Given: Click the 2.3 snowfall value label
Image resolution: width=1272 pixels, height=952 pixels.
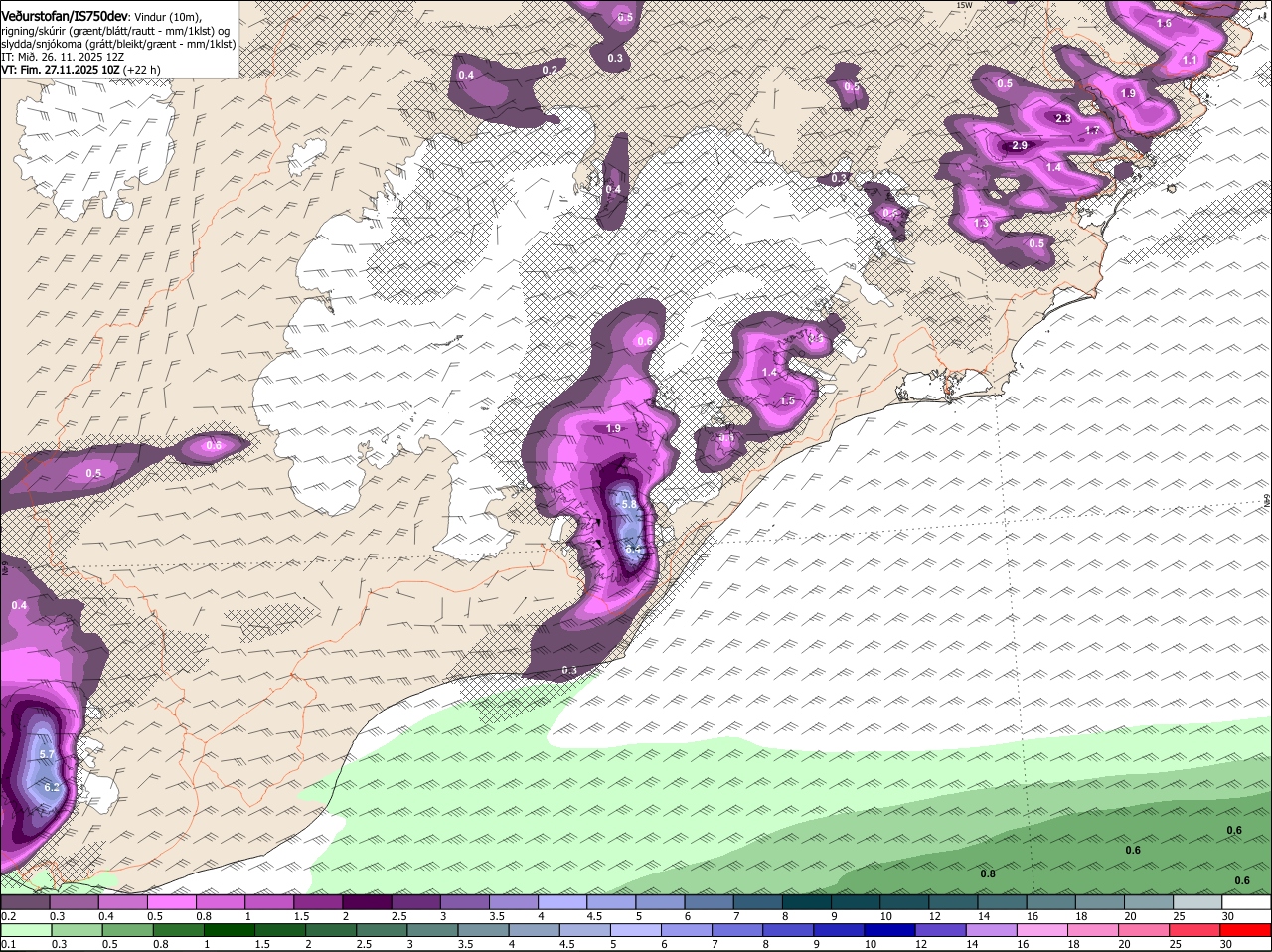Looking at the screenshot, I should pyautogui.click(x=1063, y=118).
